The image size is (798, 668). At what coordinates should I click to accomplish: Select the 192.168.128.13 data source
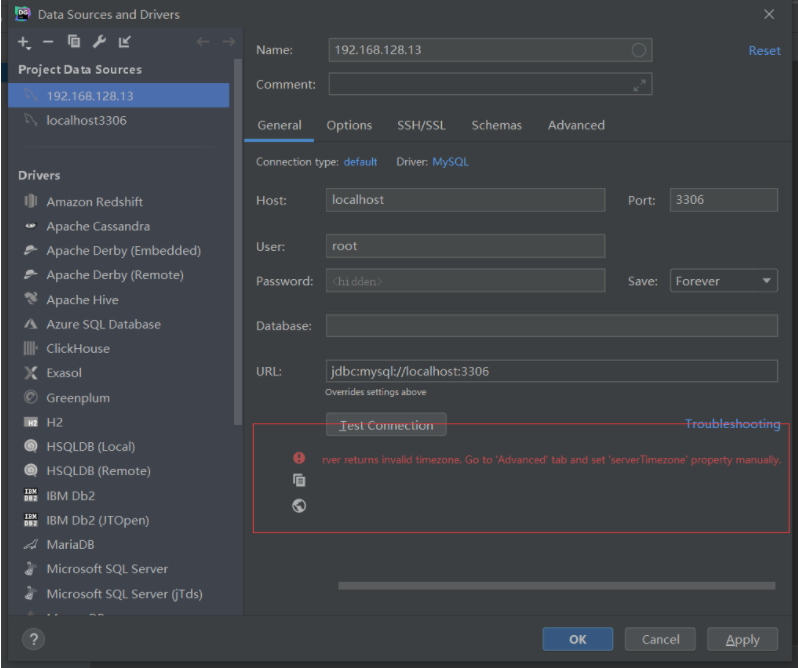tap(119, 96)
